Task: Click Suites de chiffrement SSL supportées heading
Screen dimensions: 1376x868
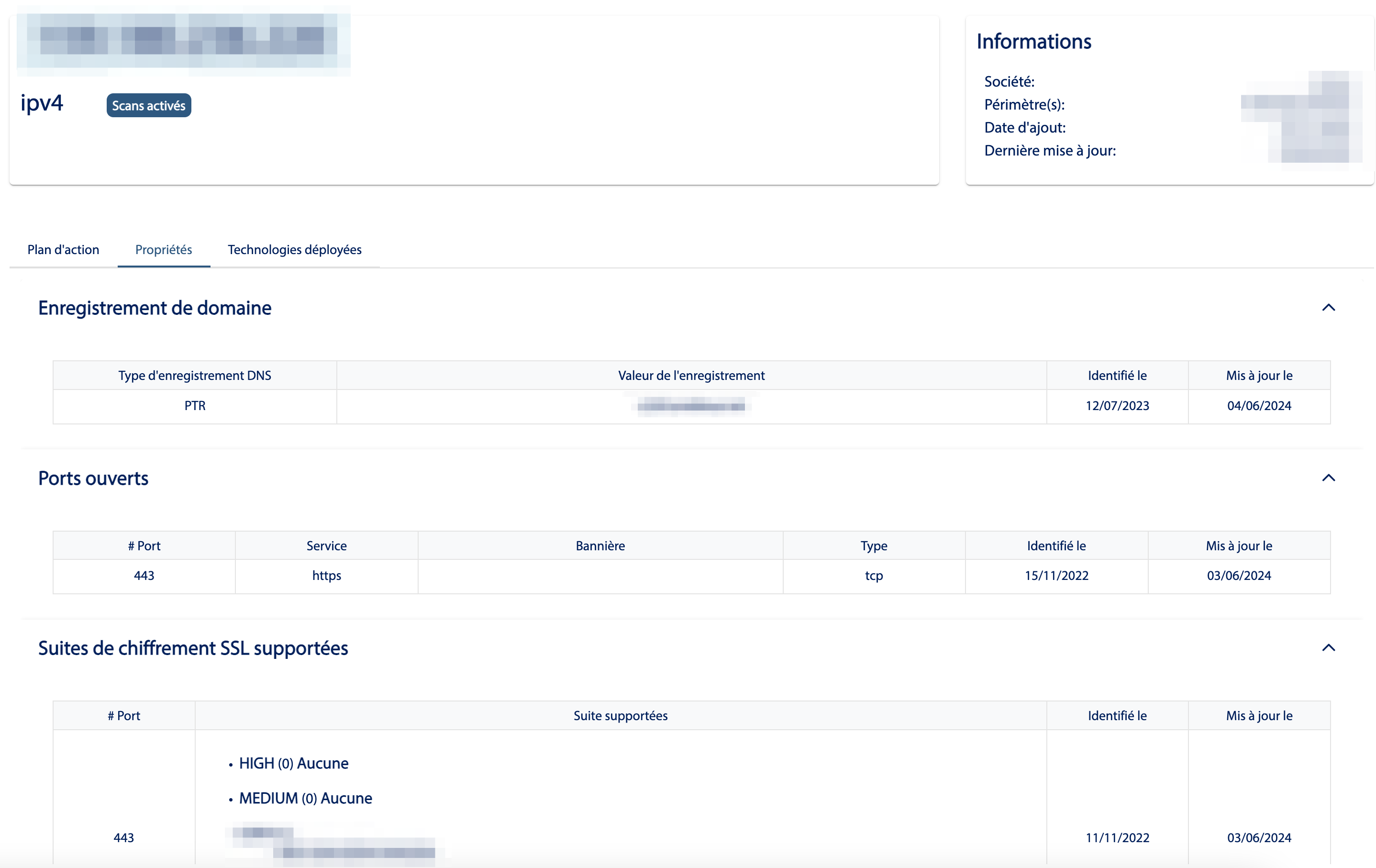Action: pyautogui.click(x=192, y=648)
